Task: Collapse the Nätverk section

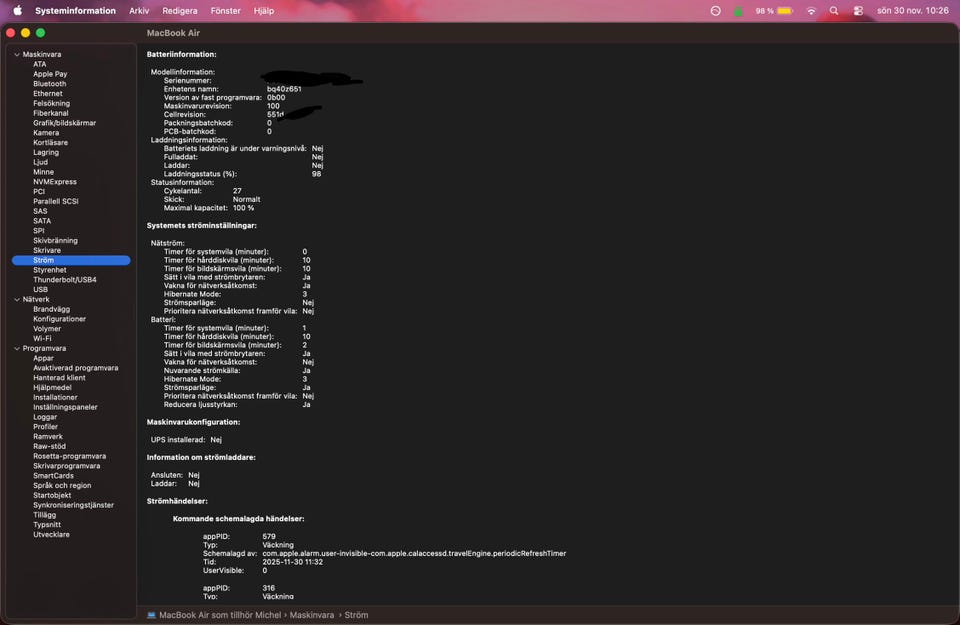Action: [x=17, y=299]
